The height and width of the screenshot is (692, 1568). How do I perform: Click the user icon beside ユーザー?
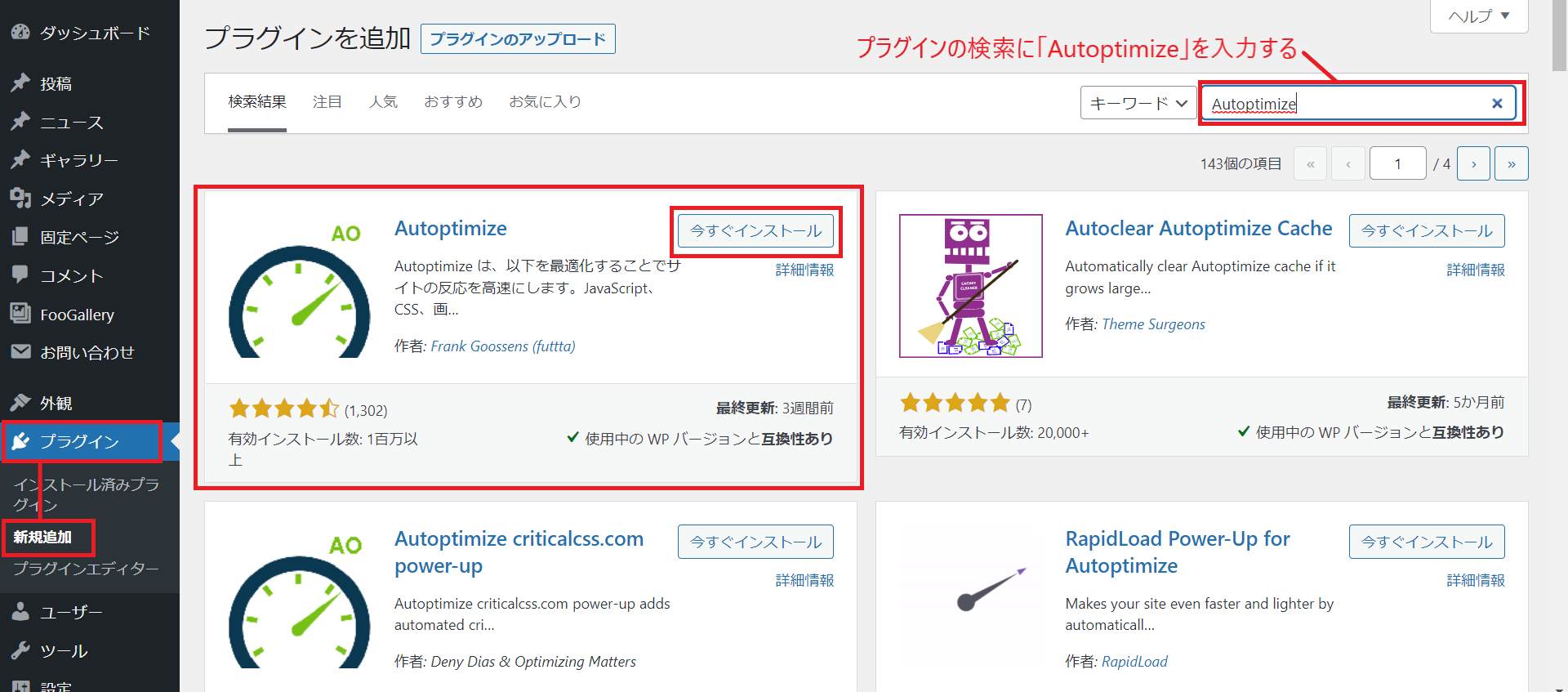coord(20,612)
